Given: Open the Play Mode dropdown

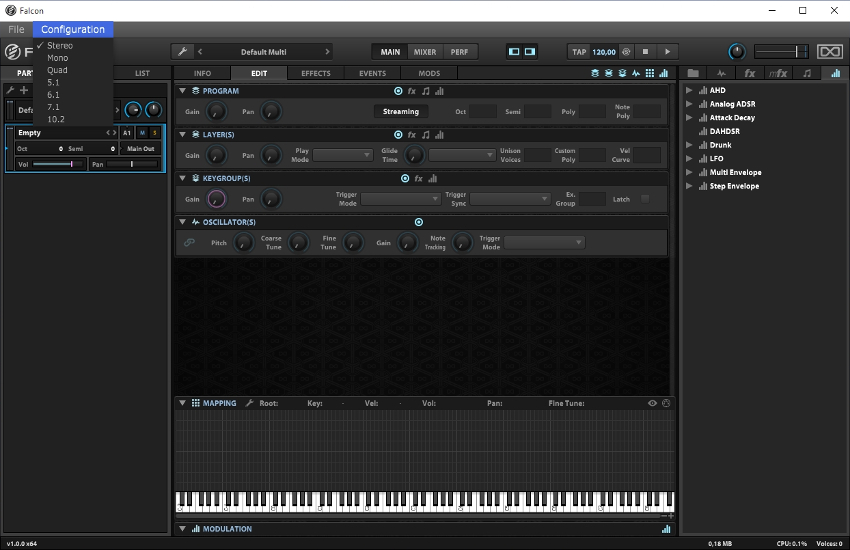Looking at the screenshot, I should pyautogui.click(x=343, y=155).
